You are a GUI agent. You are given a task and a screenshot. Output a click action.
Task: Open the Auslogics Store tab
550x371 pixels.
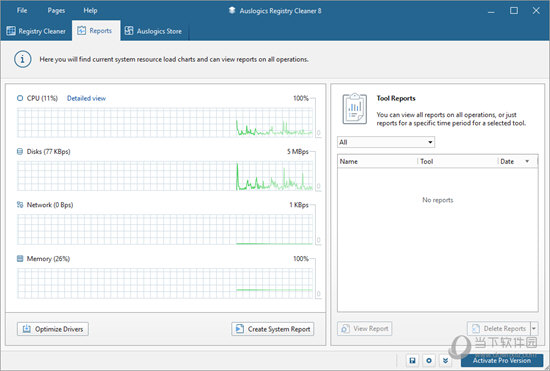pos(153,31)
